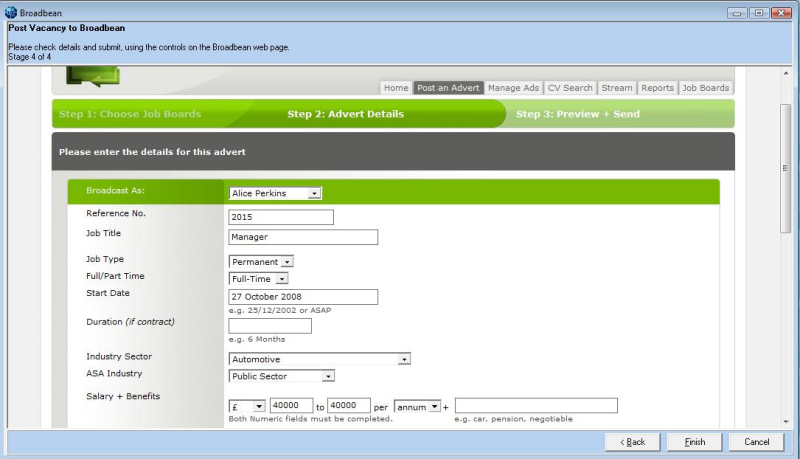800x459 pixels.
Task: Open the Reports tab
Action: coord(657,88)
